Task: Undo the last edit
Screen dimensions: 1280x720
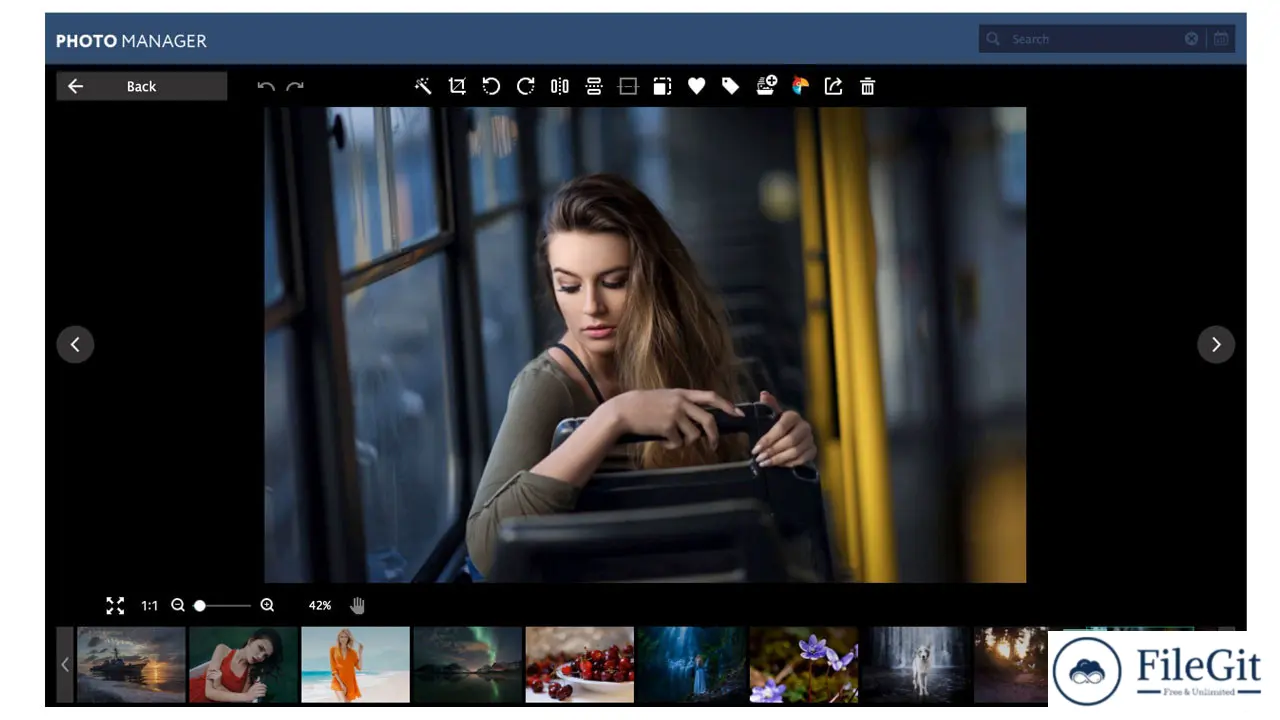Action: (266, 87)
